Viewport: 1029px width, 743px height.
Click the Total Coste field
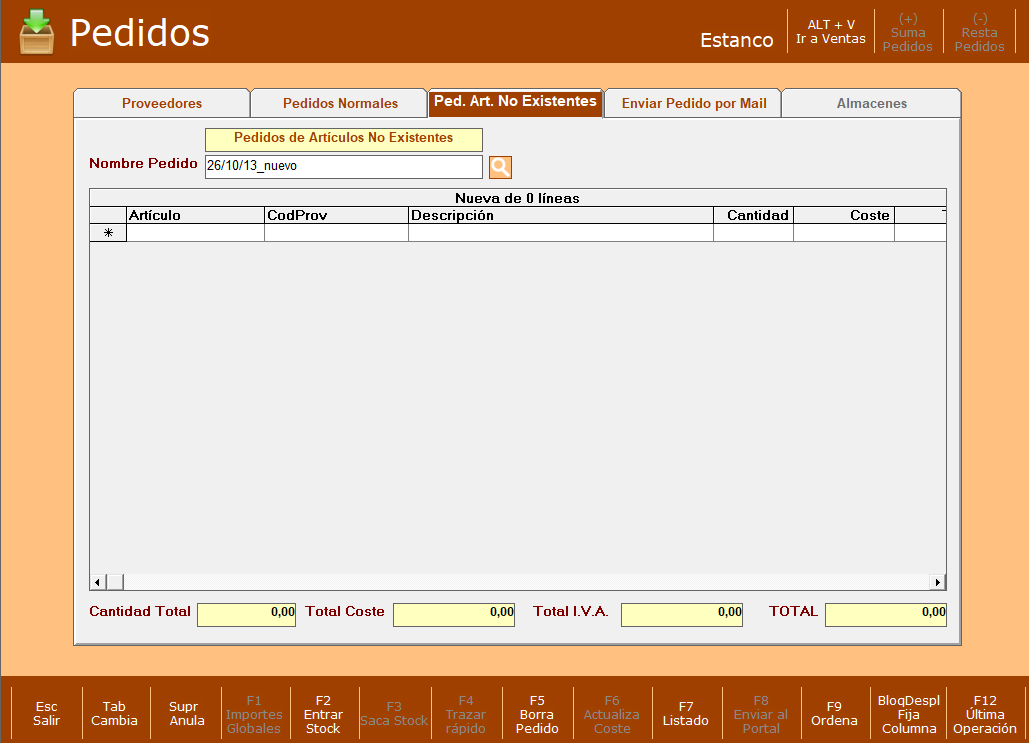pyautogui.click(x=454, y=615)
